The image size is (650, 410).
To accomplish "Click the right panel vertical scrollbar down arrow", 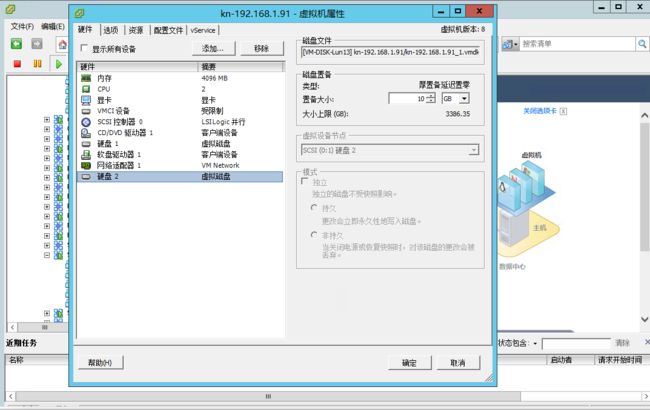I will click(x=645, y=319).
